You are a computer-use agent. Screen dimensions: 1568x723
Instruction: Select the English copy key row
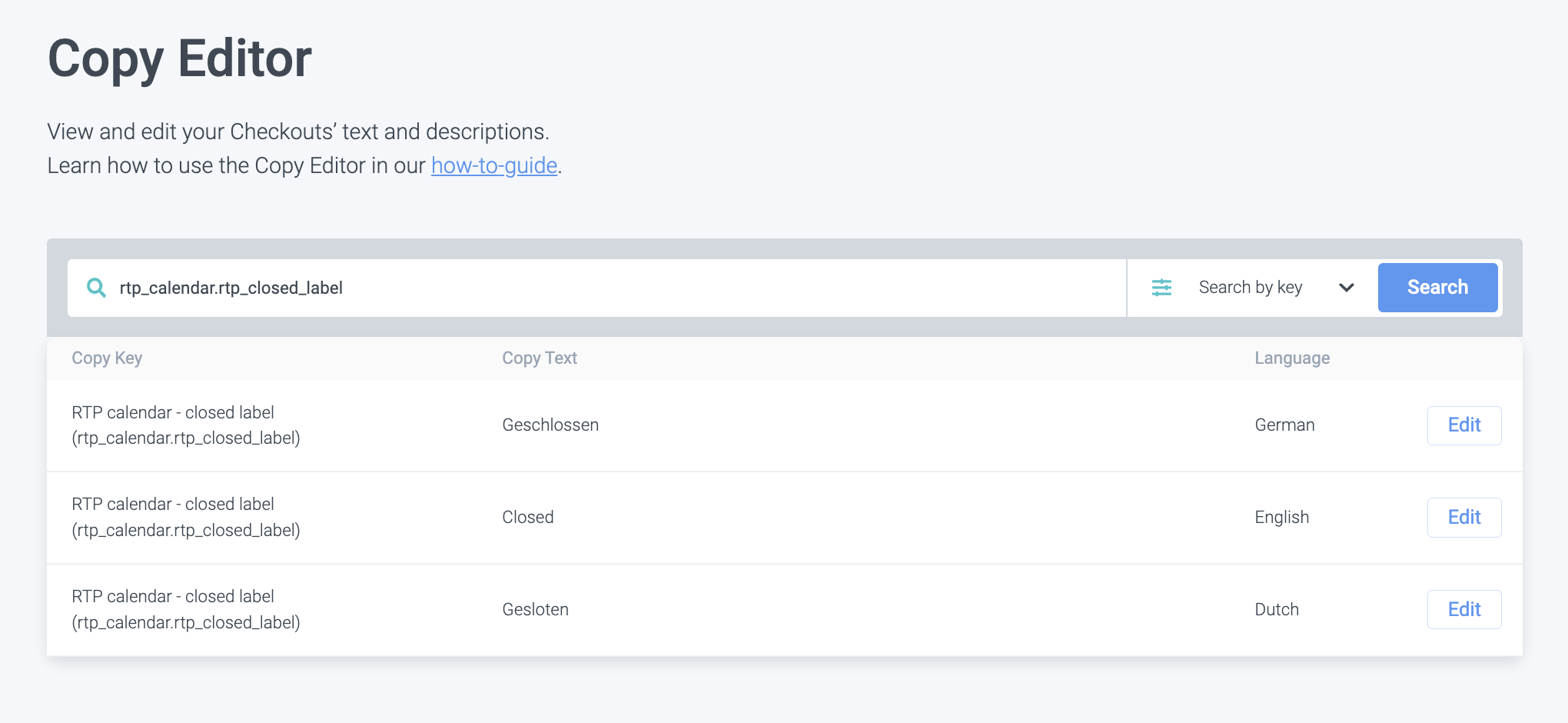tap(186, 518)
